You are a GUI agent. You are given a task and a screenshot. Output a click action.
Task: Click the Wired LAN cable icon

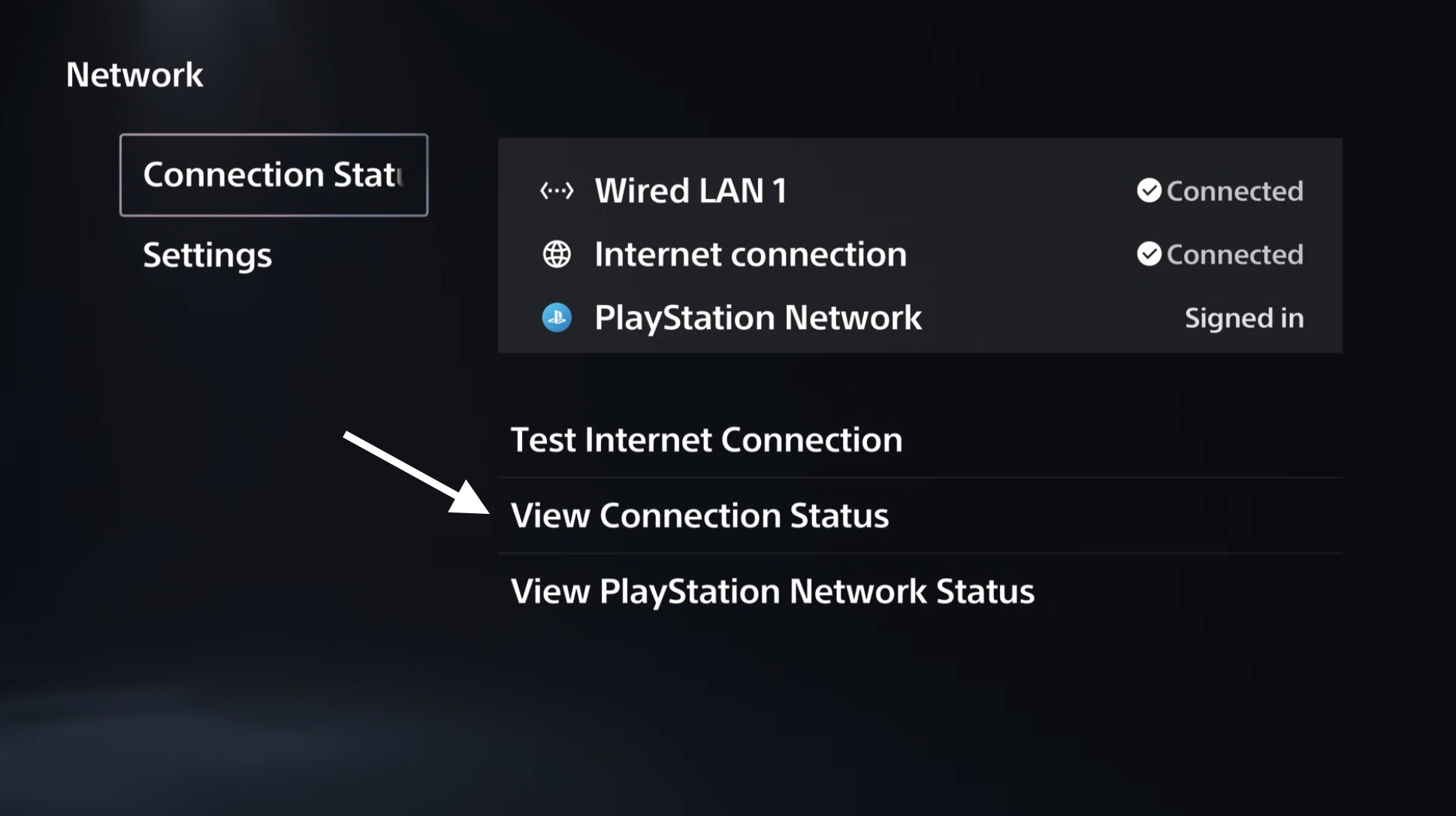557,191
